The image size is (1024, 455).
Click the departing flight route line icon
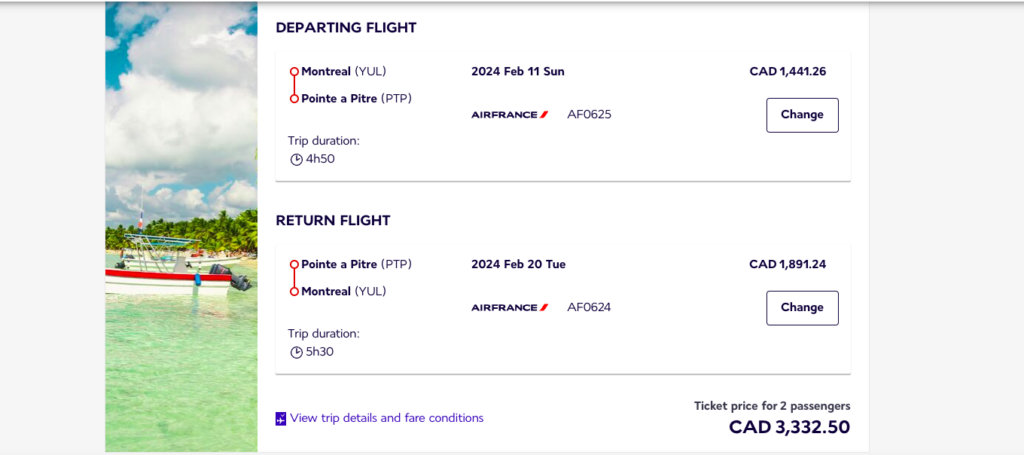point(294,85)
